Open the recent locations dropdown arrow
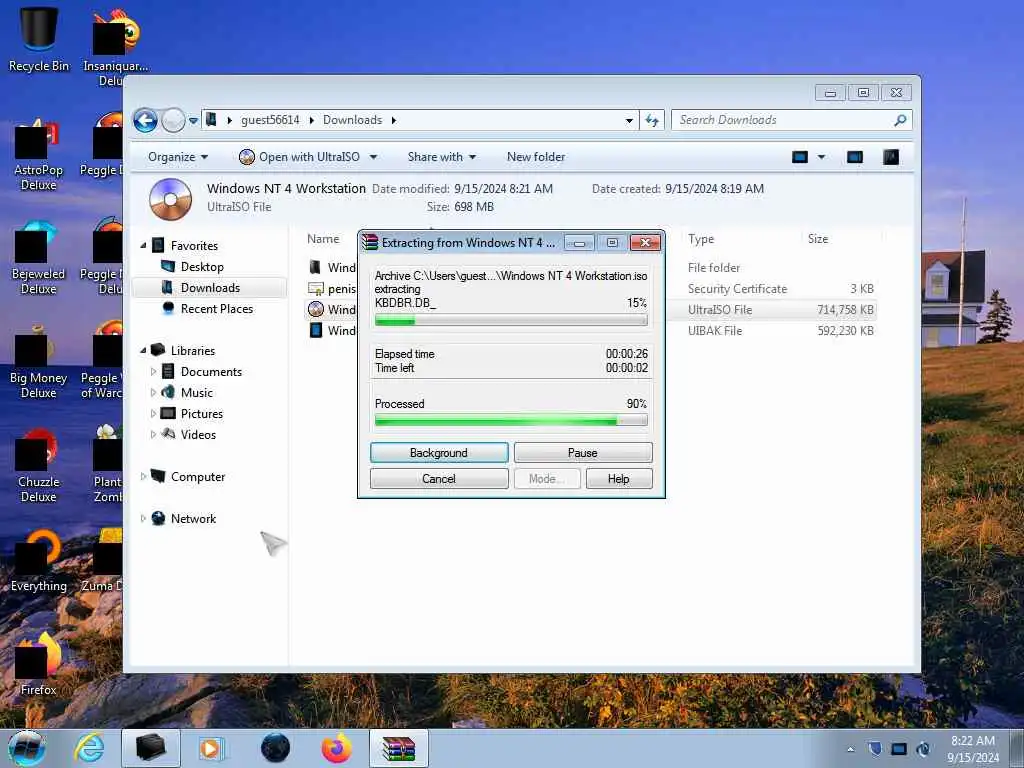This screenshot has height=768, width=1024. pyautogui.click(x=193, y=121)
